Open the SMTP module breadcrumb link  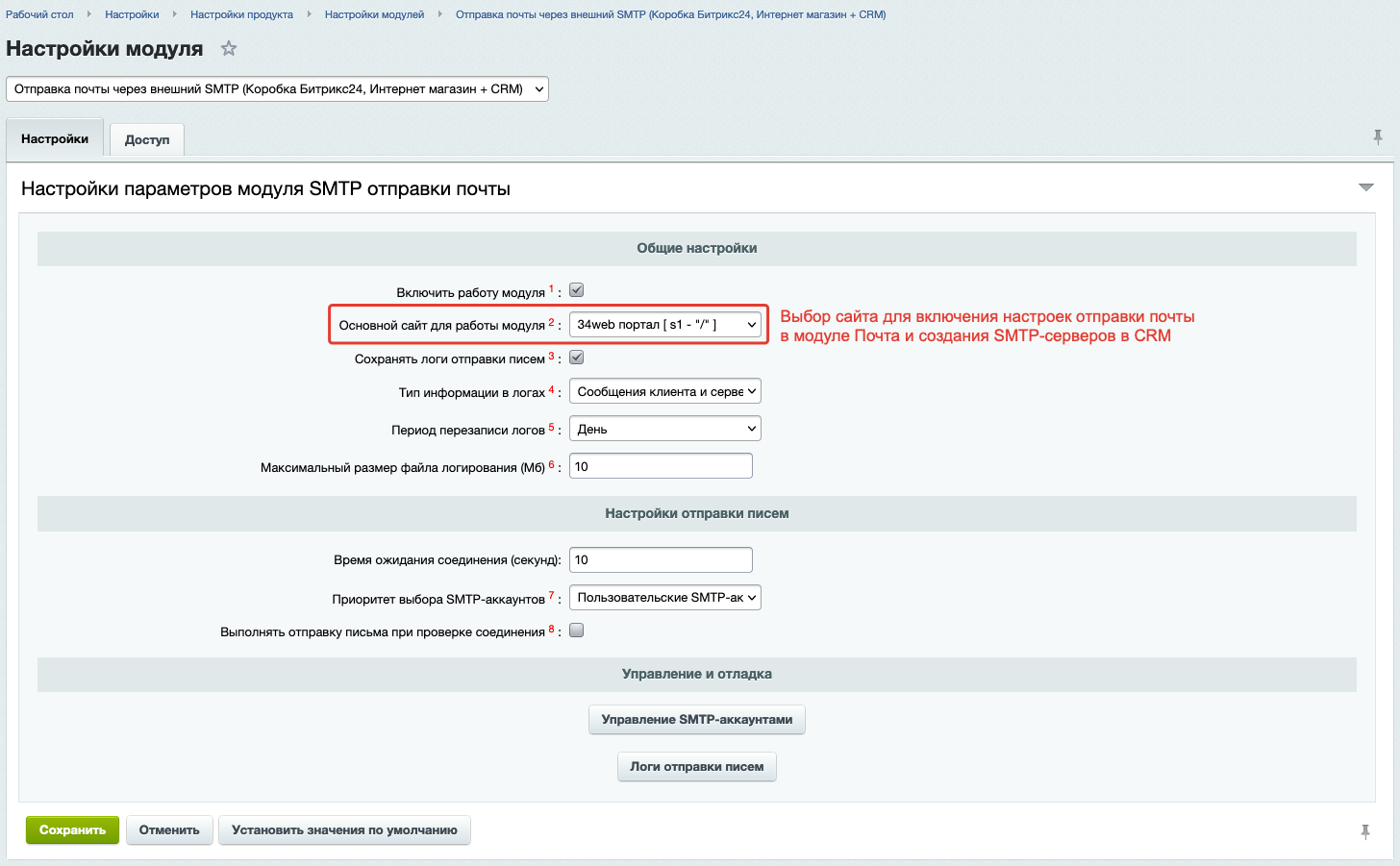click(671, 14)
